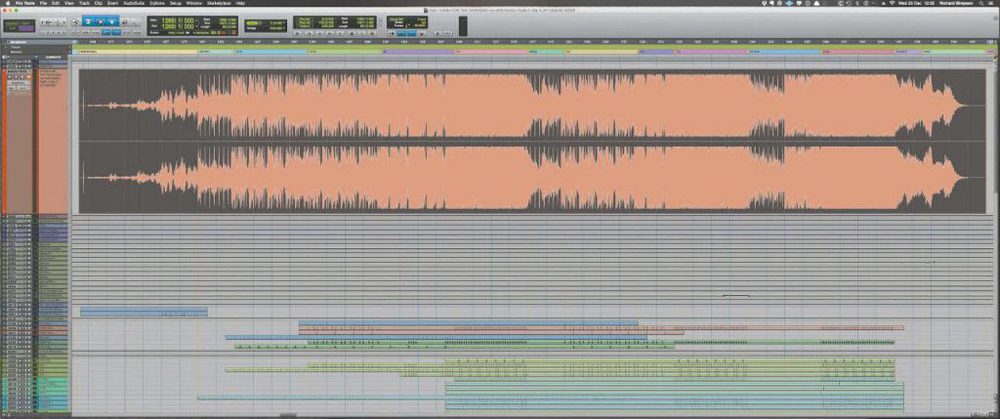Click the Apple menu icon
The height and width of the screenshot is (419, 1000).
click(x=7, y=3)
